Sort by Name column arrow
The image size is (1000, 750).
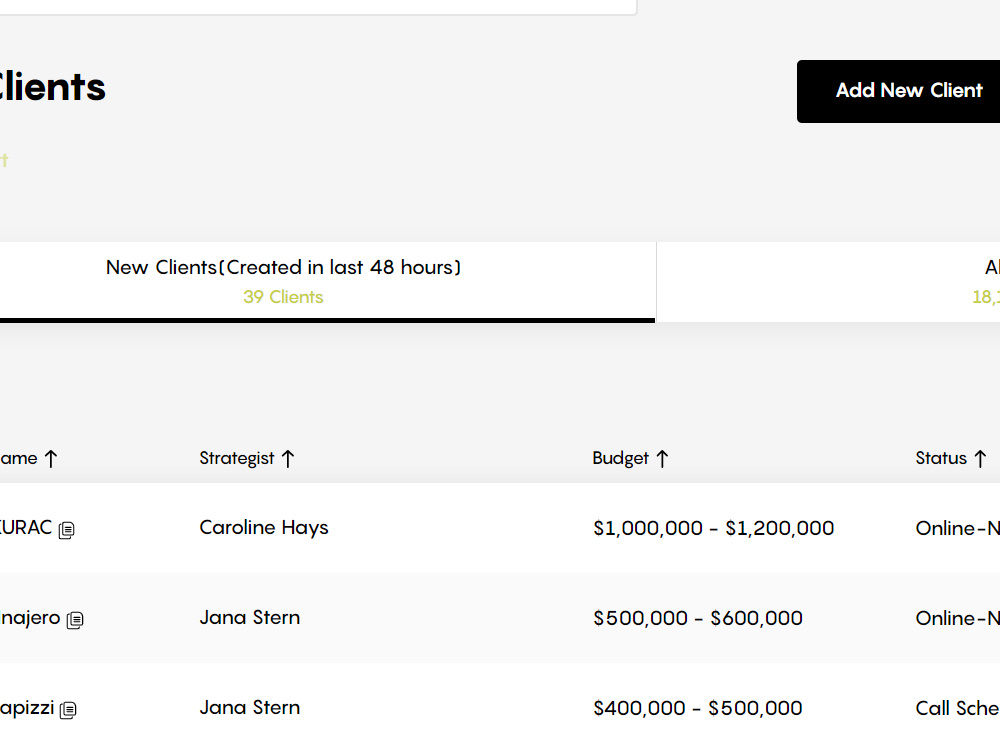point(51,459)
